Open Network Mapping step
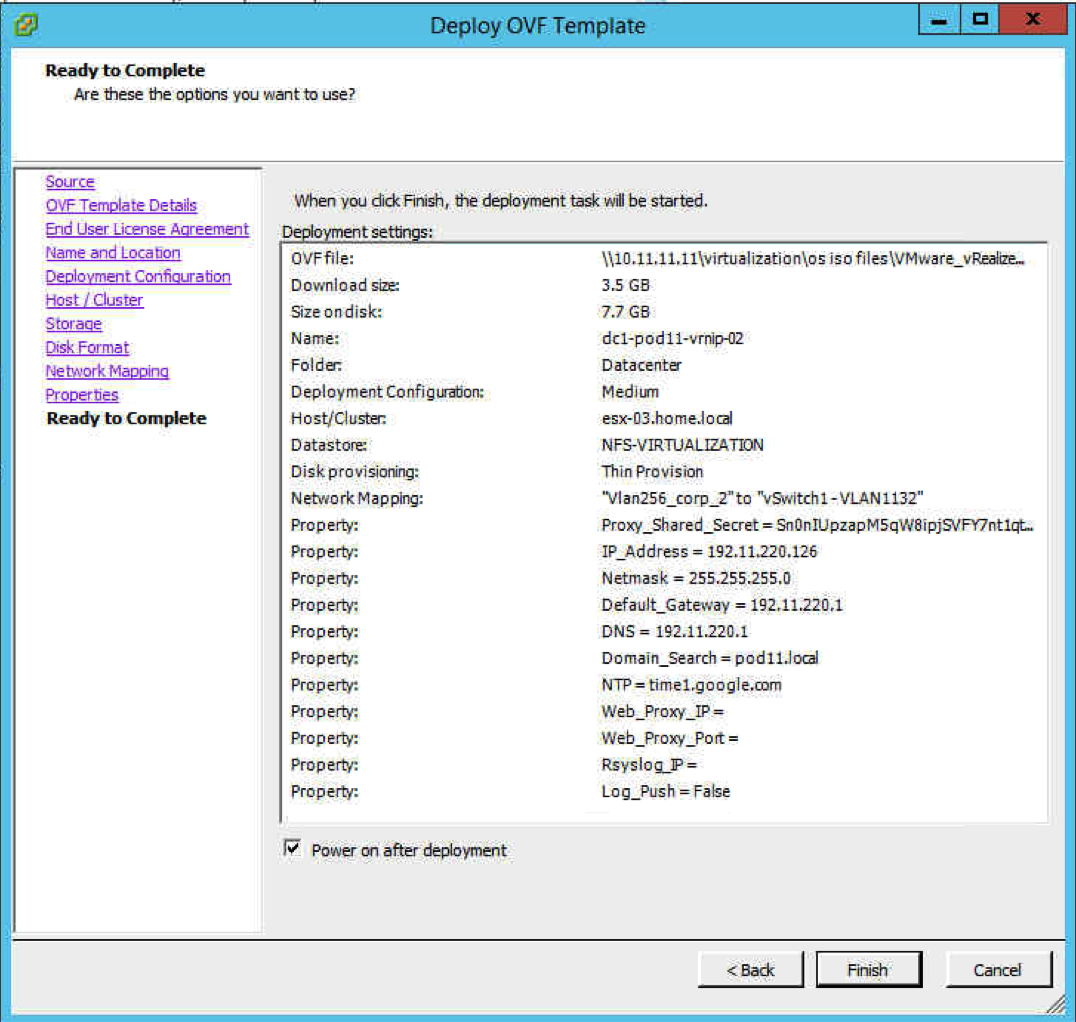 click(x=107, y=371)
